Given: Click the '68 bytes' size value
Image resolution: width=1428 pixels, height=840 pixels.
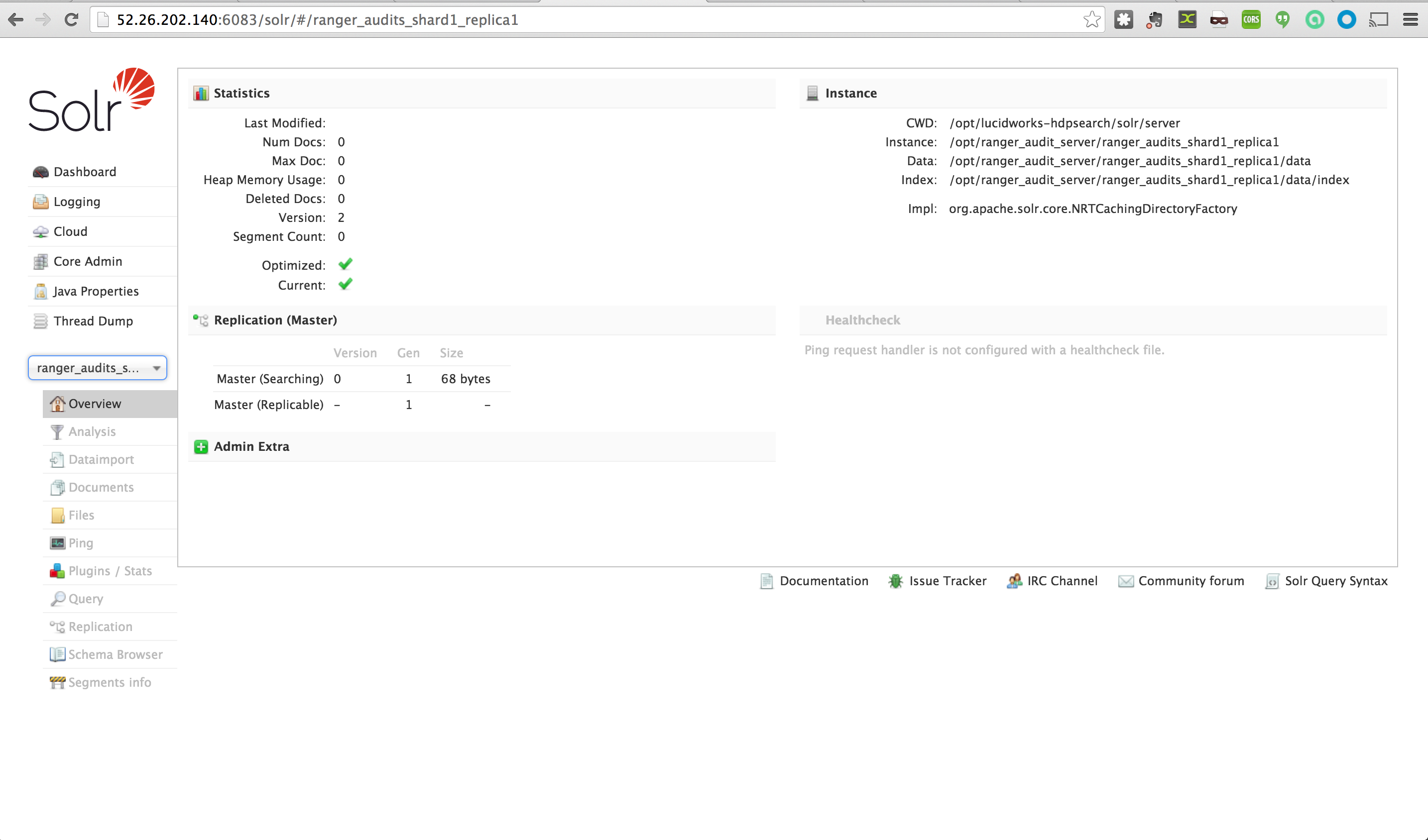Looking at the screenshot, I should click(466, 379).
